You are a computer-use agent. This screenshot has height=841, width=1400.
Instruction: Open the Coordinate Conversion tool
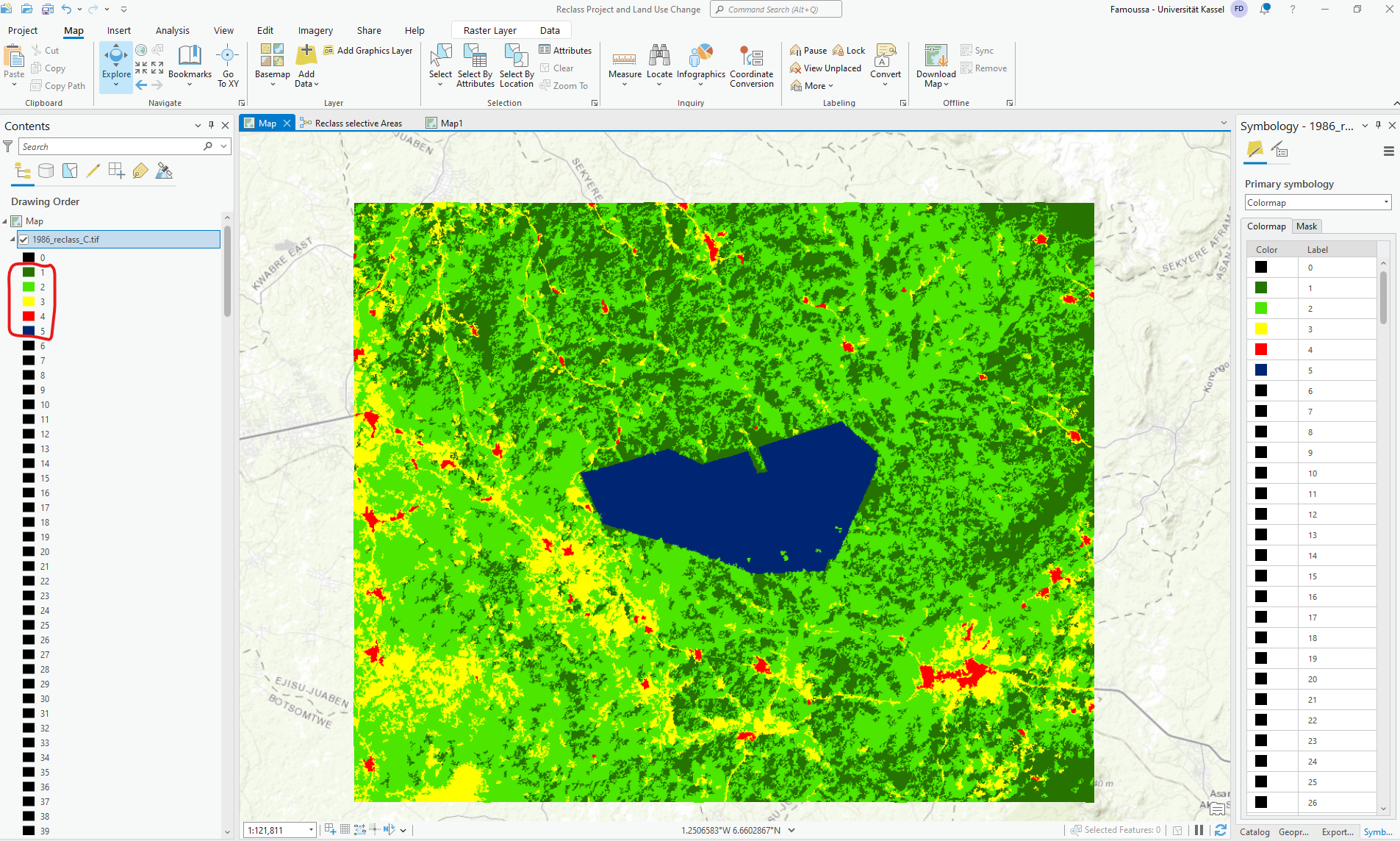[751, 66]
